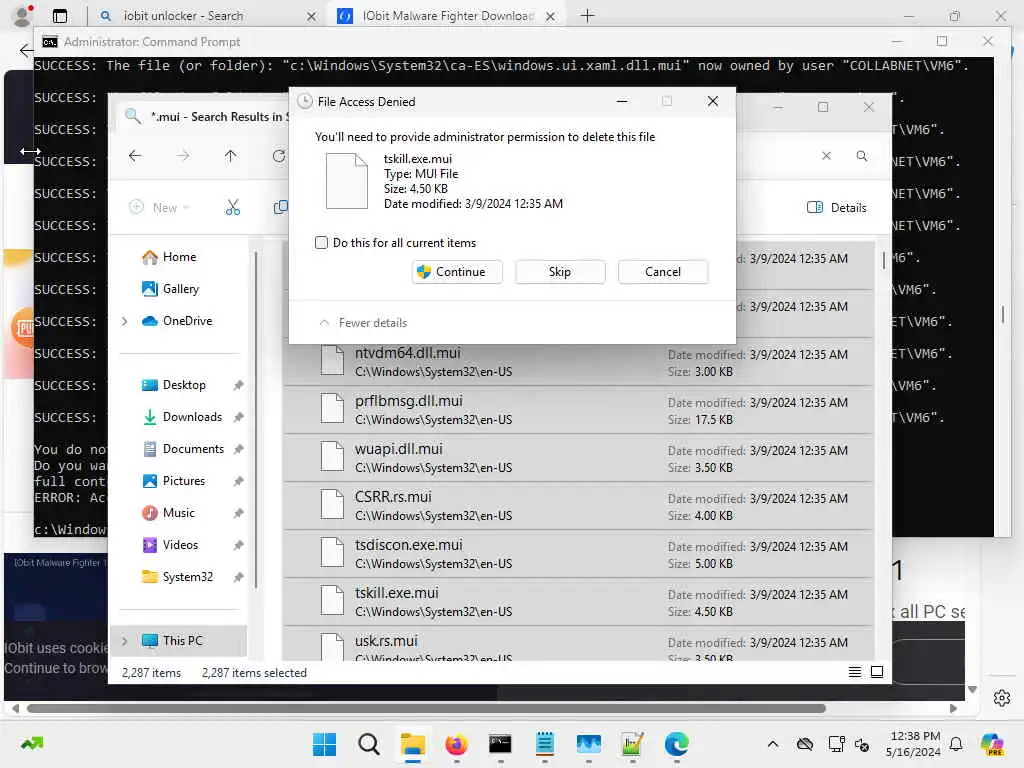Click Continue to grant administrator permission
The height and width of the screenshot is (768, 1024).
457,272
